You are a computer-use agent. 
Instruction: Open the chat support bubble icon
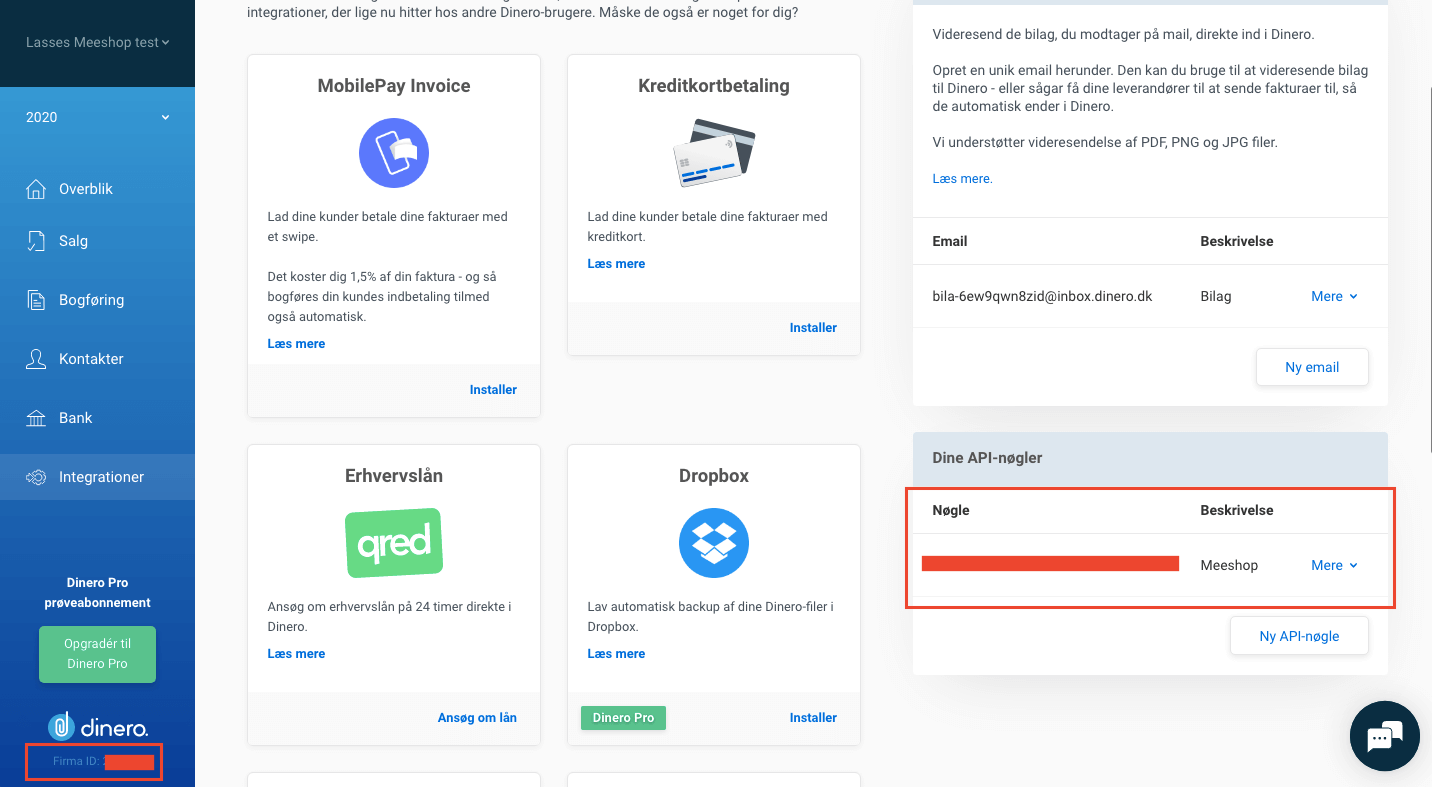(1384, 736)
